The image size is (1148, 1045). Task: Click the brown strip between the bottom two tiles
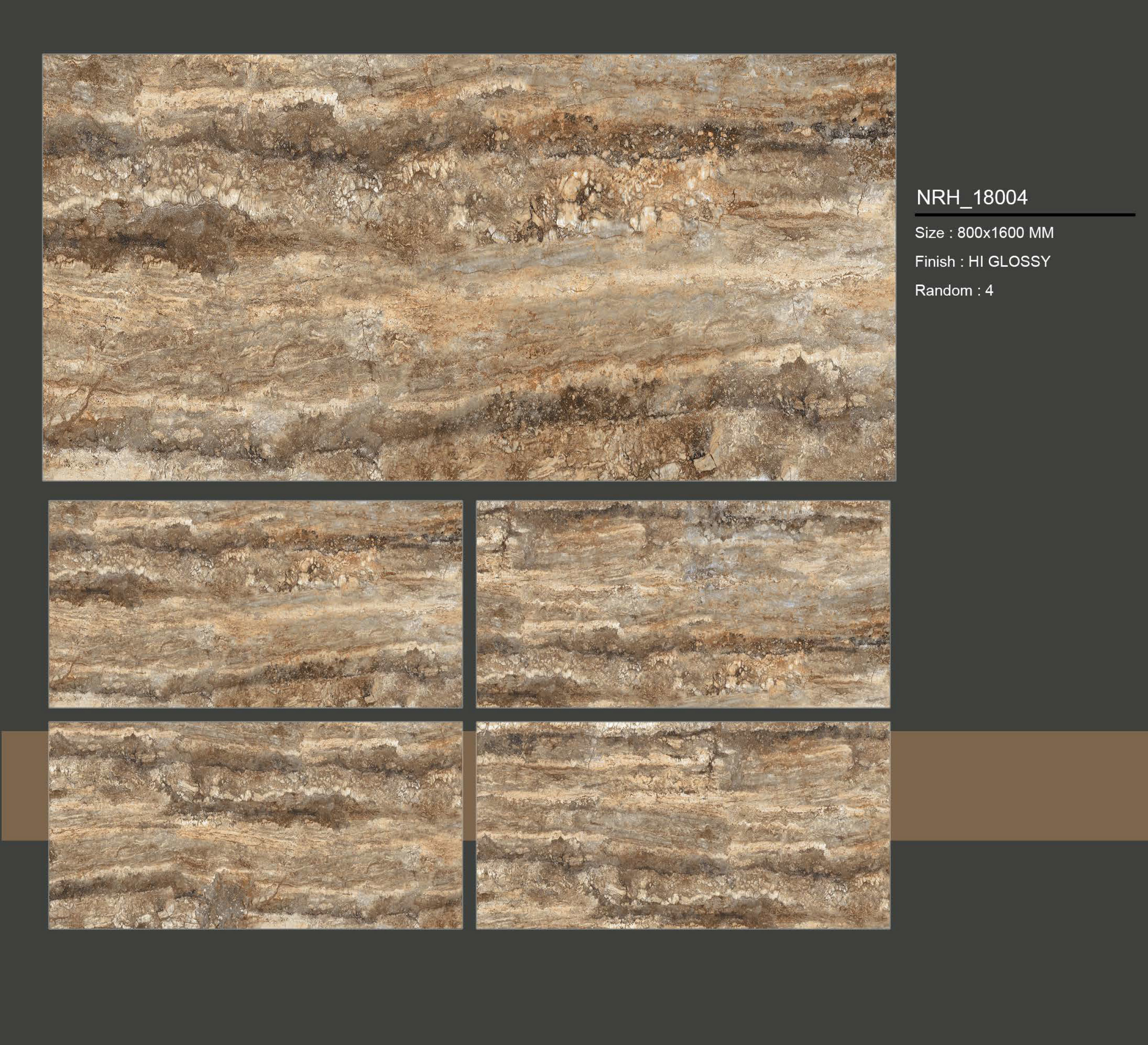click(469, 785)
